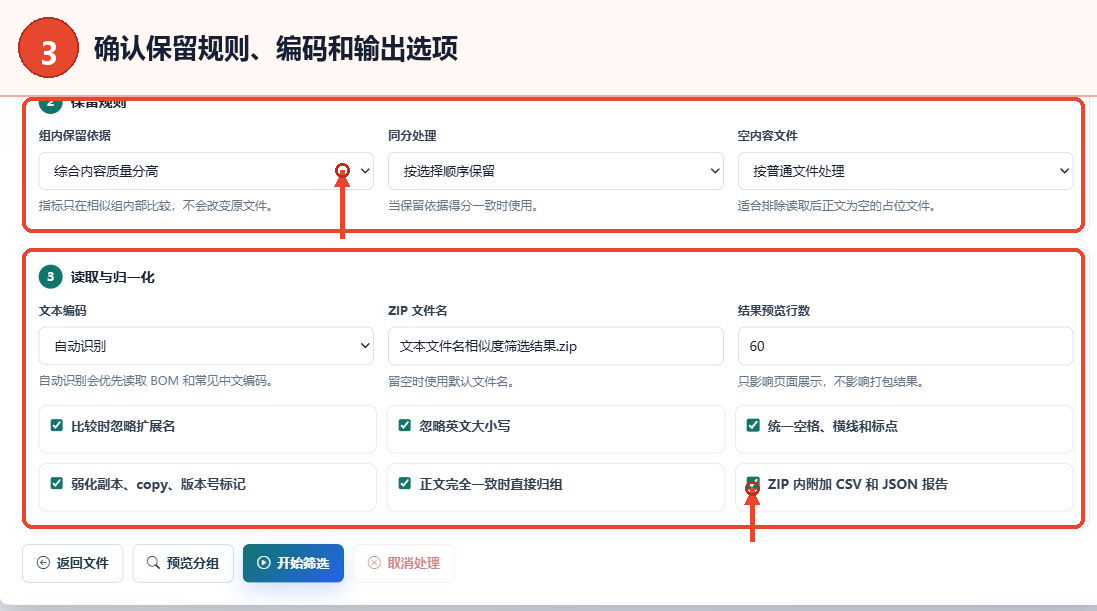Screen dimensions: 1097x611
Task: Toggle 正文完全一致时直接归组 checkbox
Action: click(x=404, y=484)
